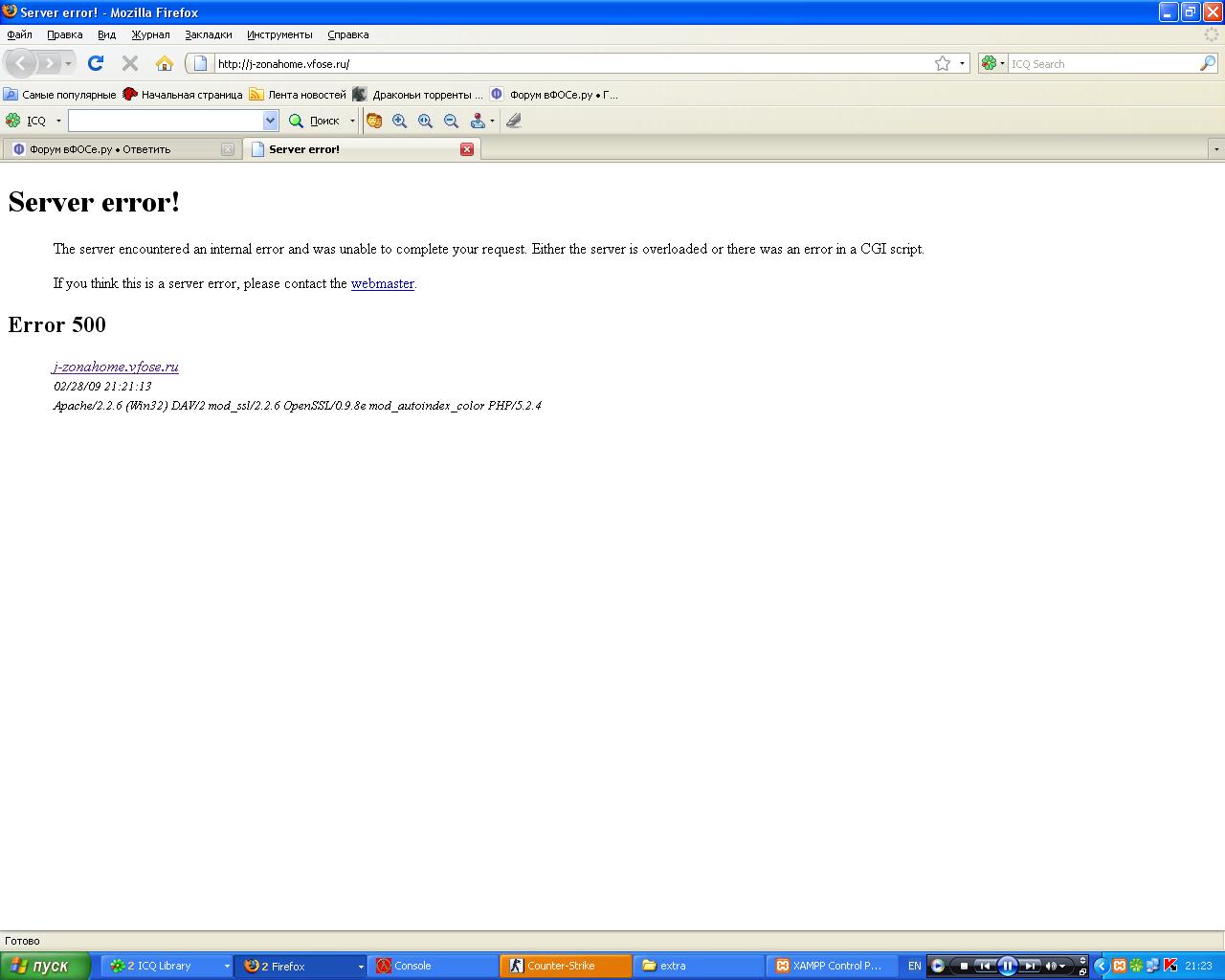Click the ICQ toolbar zoom-out magnifier
Screen dimensions: 1225x980
coord(451,121)
